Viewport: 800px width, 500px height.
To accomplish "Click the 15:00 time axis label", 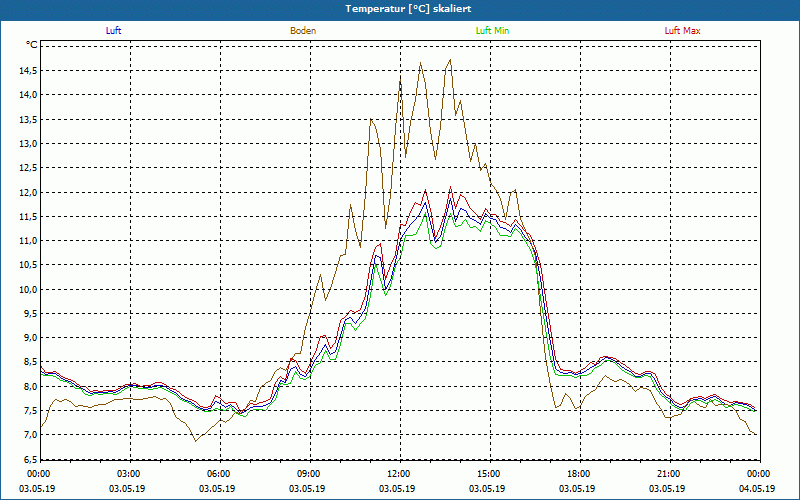I will 490,474.
